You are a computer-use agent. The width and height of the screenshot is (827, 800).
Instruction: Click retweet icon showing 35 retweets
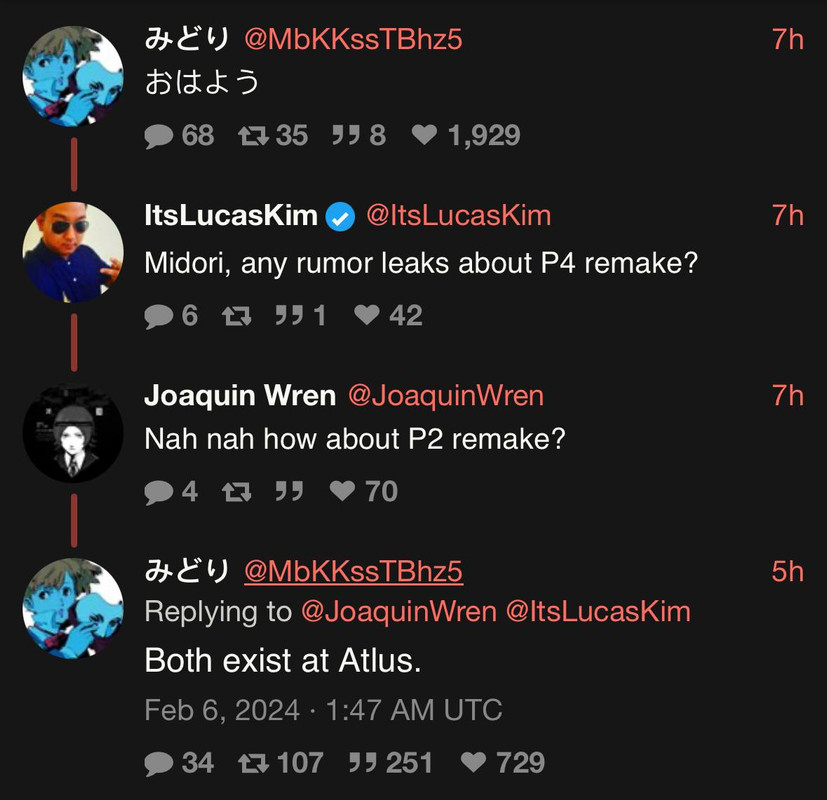pyautogui.click(x=253, y=136)
